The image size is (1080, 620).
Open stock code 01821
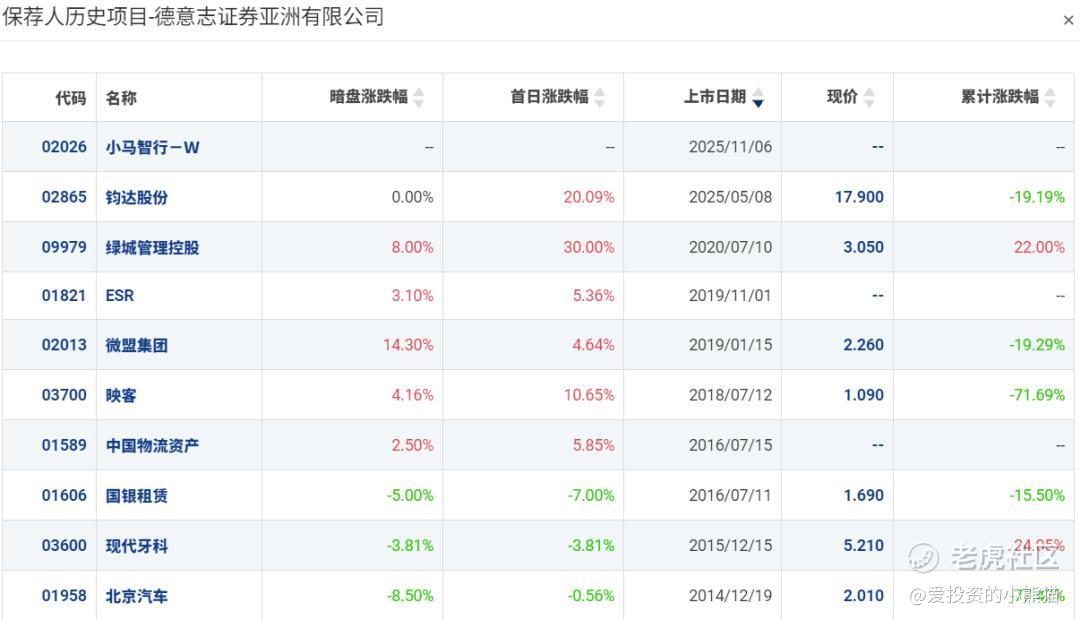click(64, 296)
